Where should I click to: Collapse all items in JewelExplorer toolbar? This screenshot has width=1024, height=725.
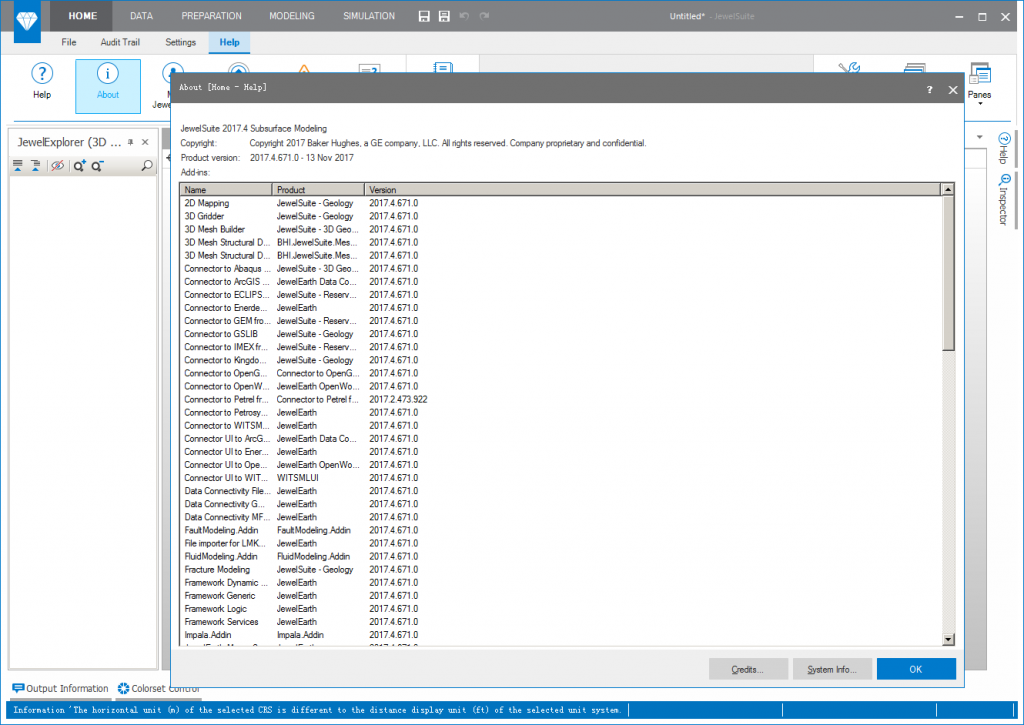18,166
